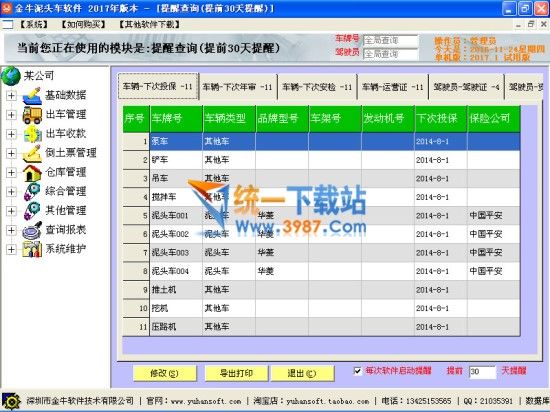Click the 查询报表 magnifier icon
Image resolution: width=550 pixels, height=412 pixels.
click(x=32, y=230)
